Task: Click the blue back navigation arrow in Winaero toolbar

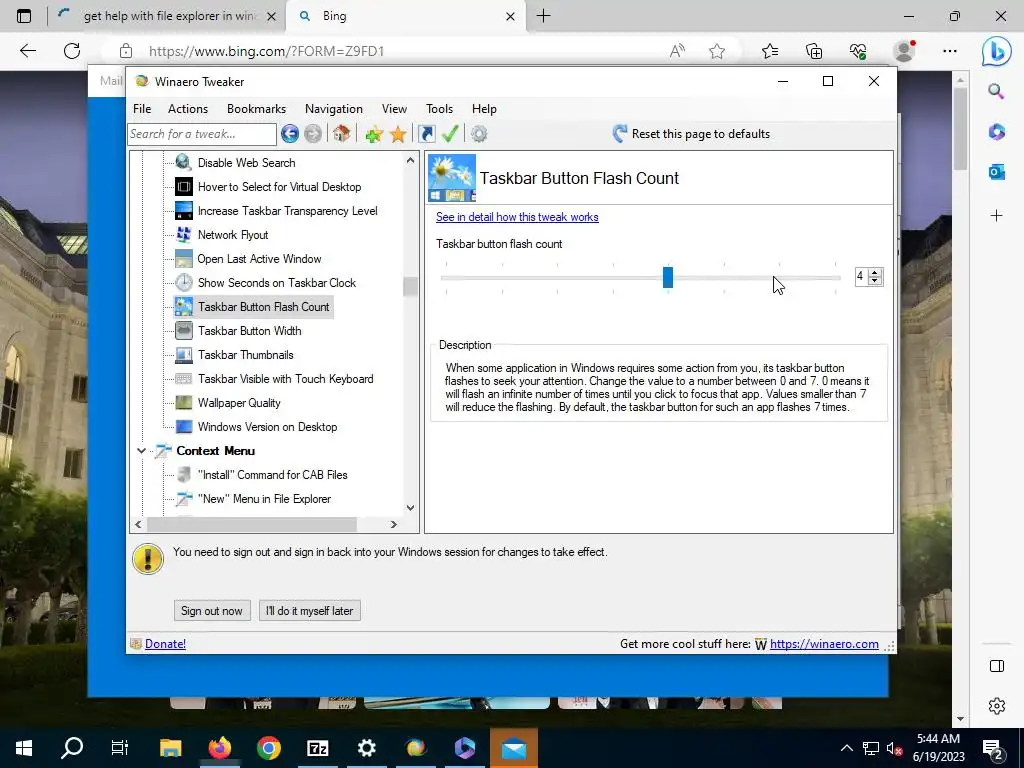Action: tap(290, 134)
